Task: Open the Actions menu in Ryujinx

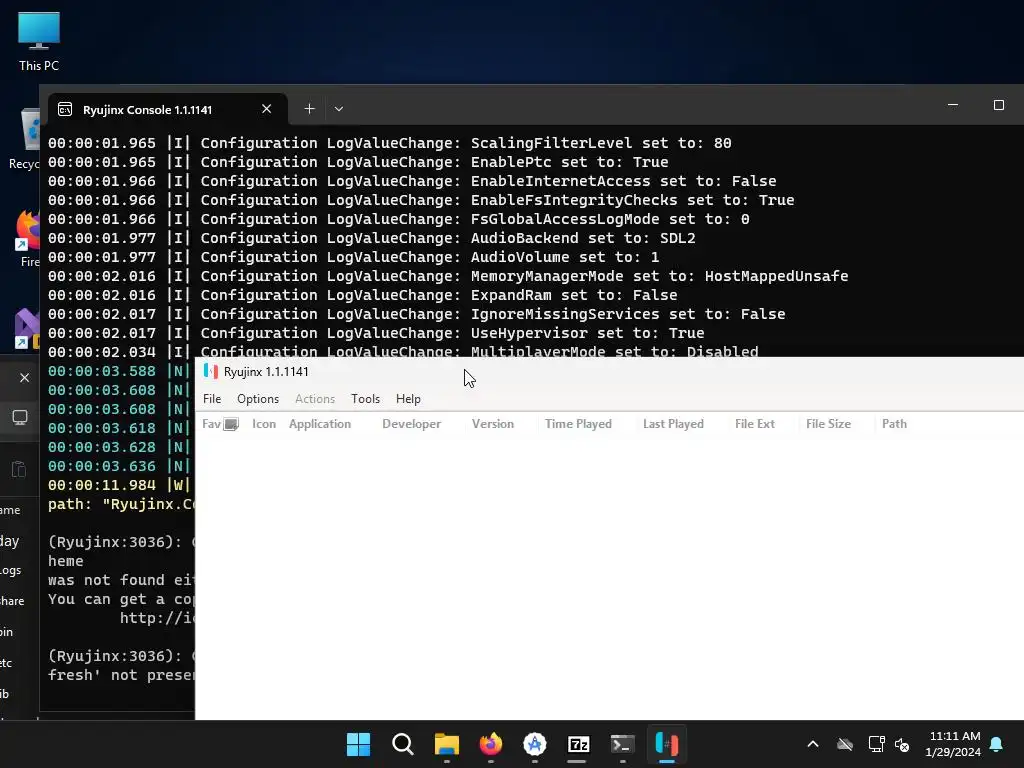Action: 314,398
